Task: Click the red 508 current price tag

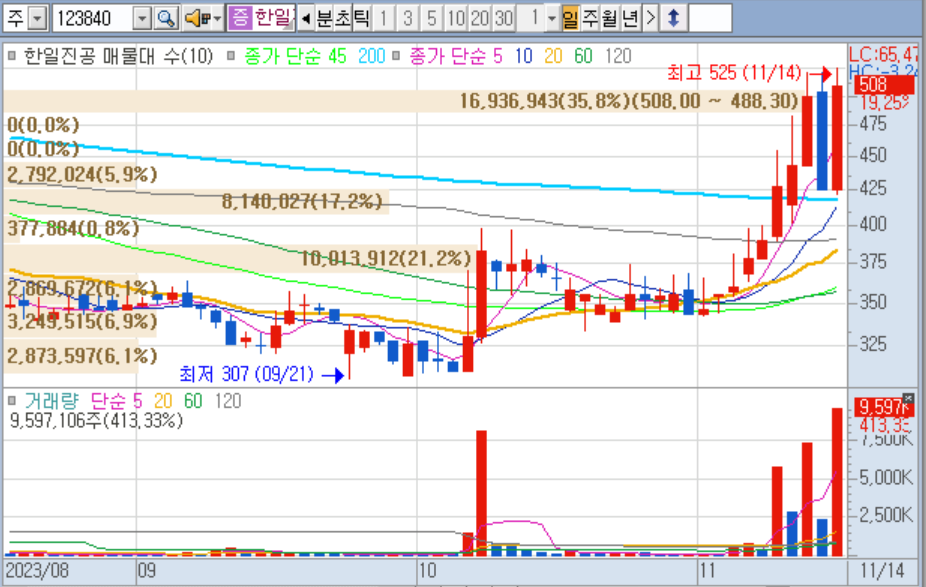Action: point(884,85)
